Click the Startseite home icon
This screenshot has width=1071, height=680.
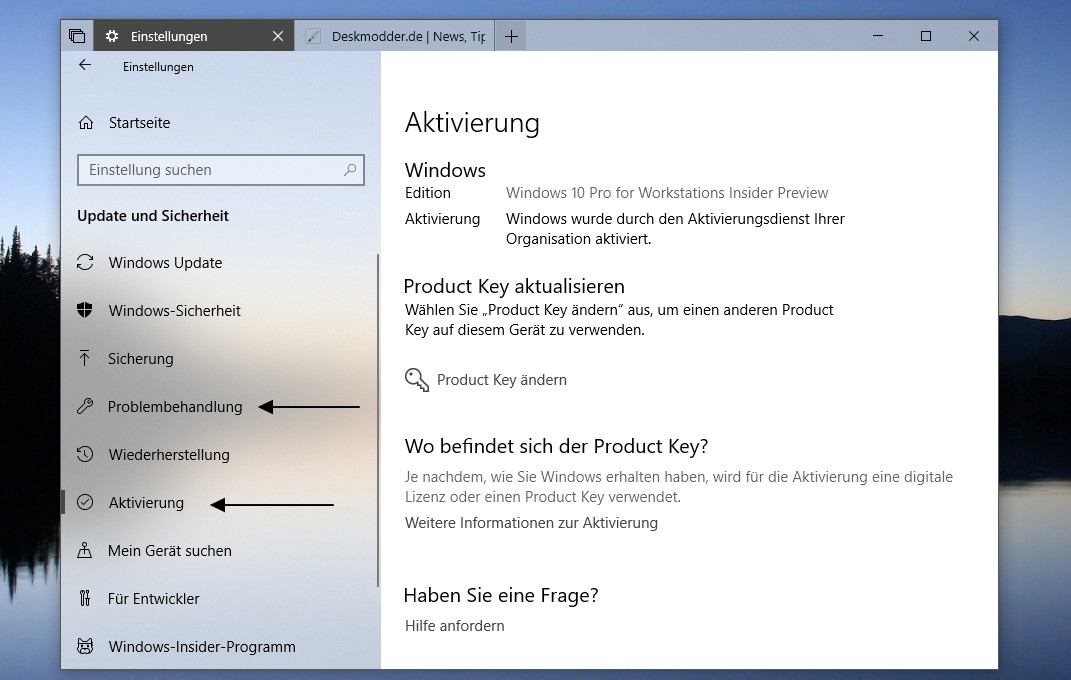(x=85, y=123)
